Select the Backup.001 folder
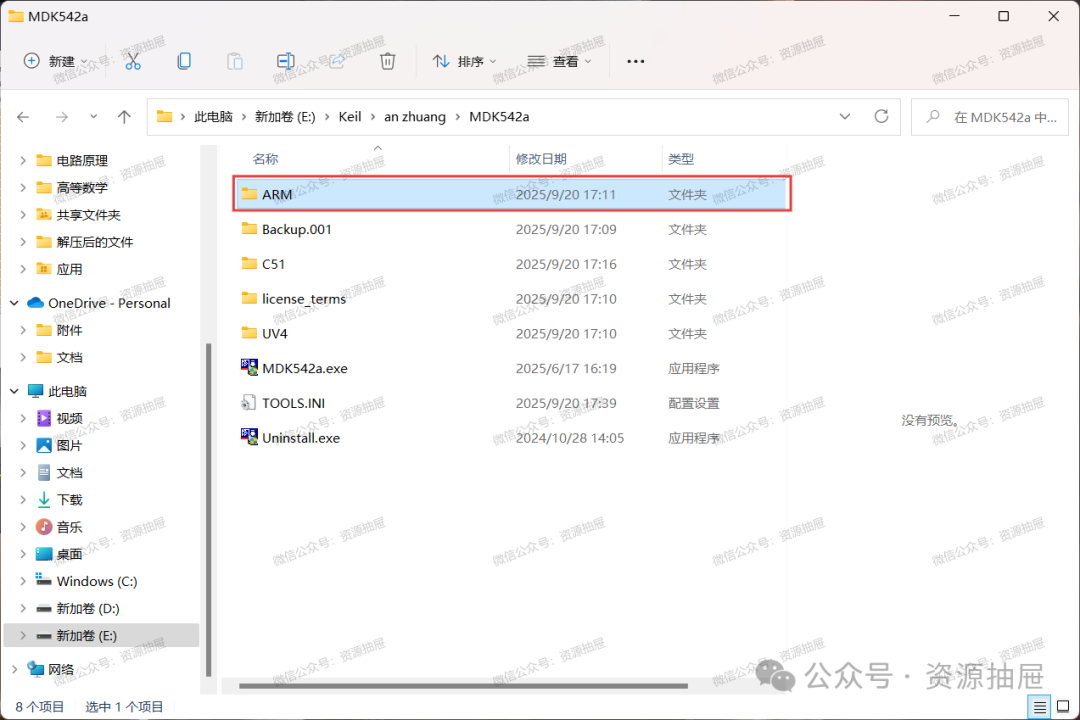1080x720 pixels. tap(511, 229)
